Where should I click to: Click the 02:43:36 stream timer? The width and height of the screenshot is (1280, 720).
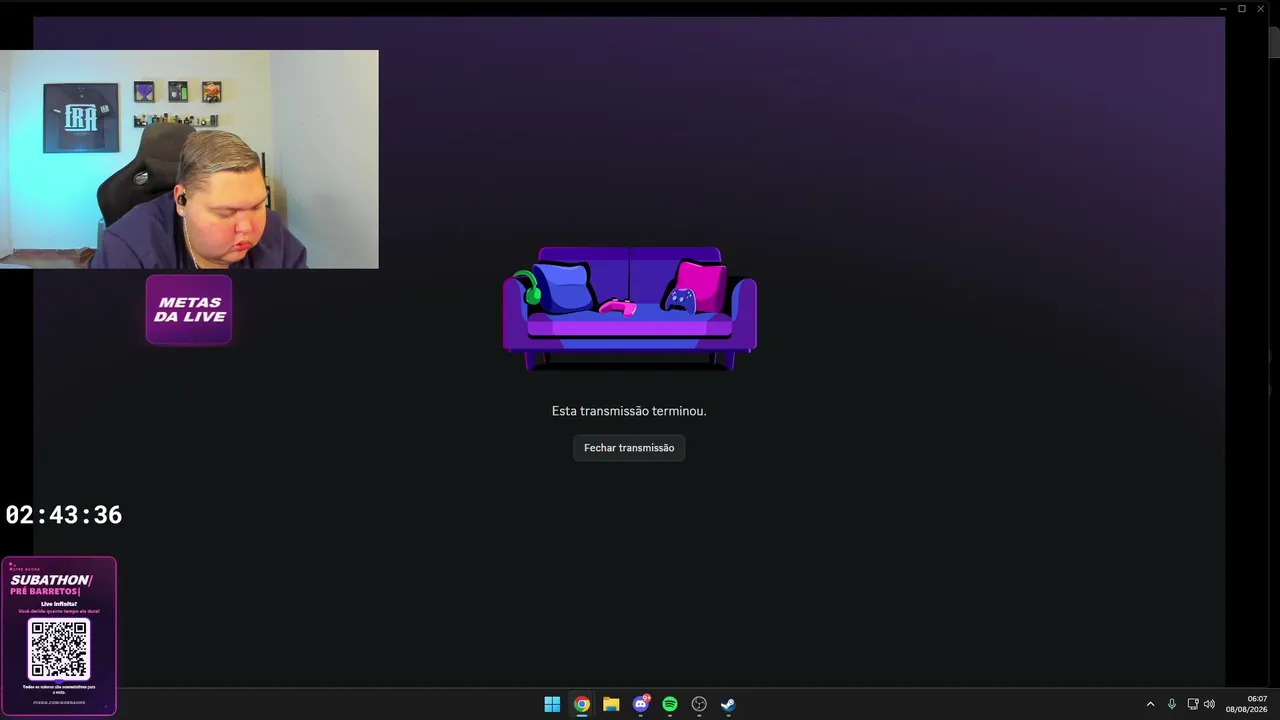tap(64, 515)
